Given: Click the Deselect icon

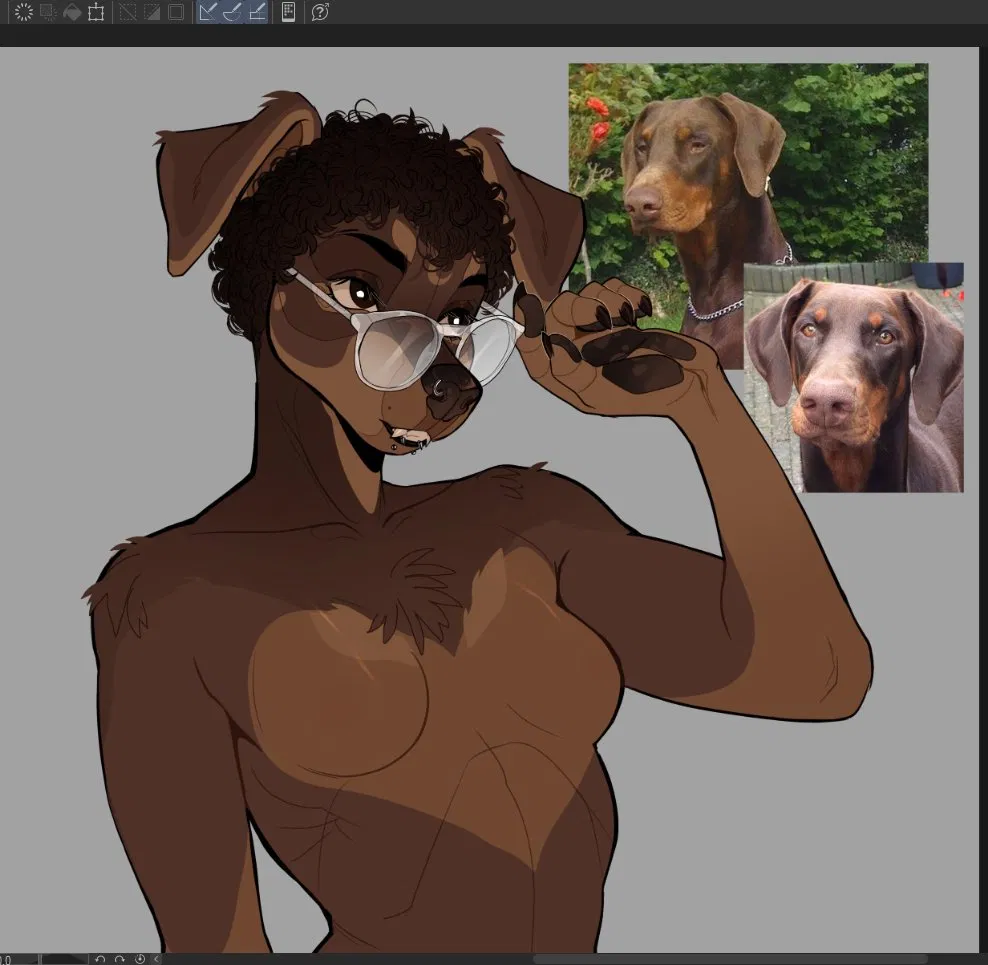Looking at the screenshot, I should tap(128, 12).
